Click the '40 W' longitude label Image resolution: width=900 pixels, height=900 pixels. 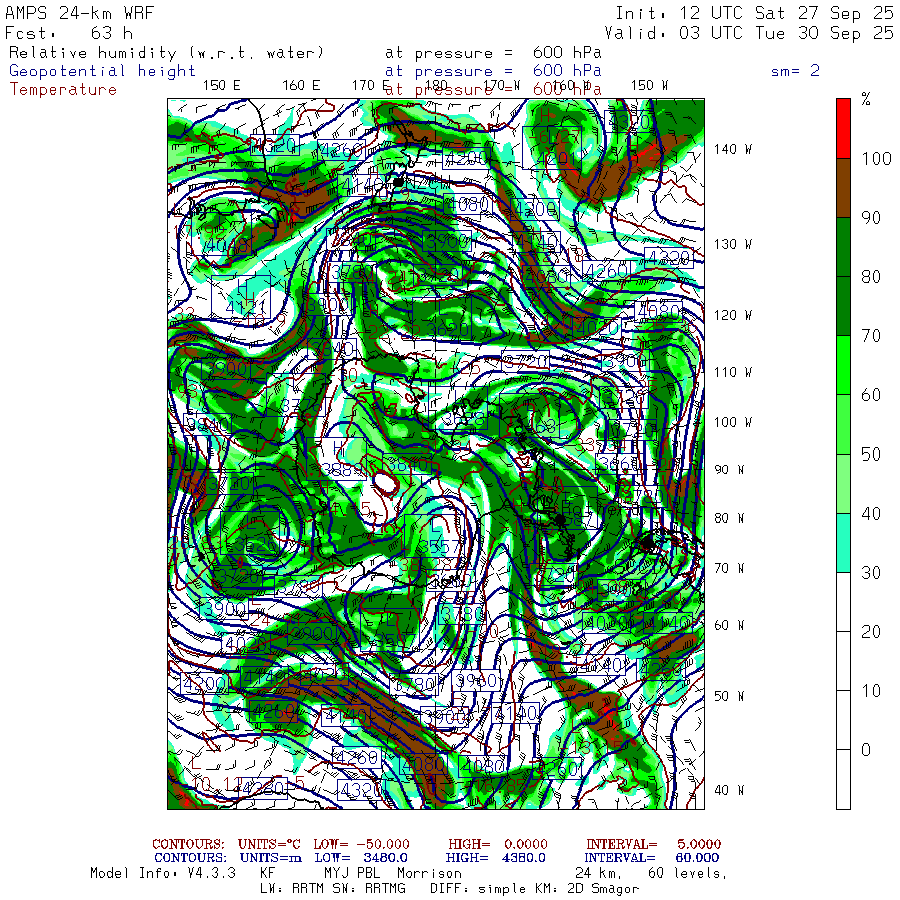point(732,790)
